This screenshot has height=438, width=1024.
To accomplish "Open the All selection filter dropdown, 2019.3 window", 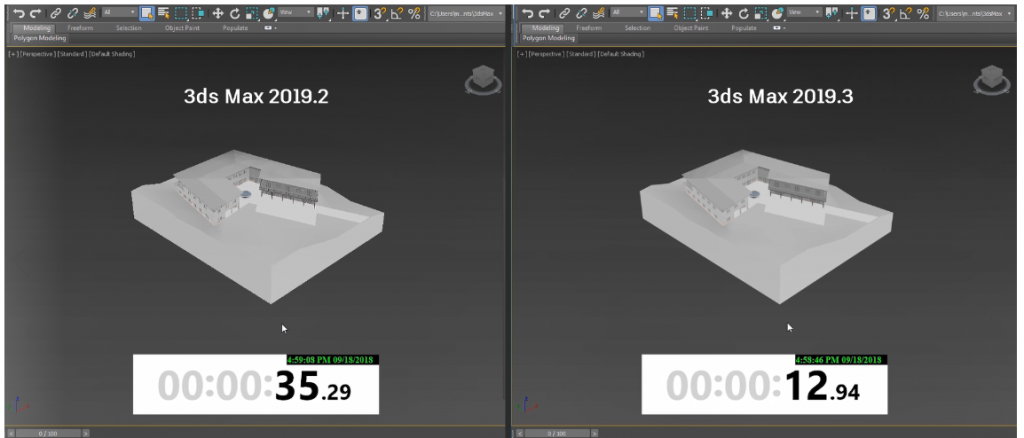I will (x=628, y=12).
